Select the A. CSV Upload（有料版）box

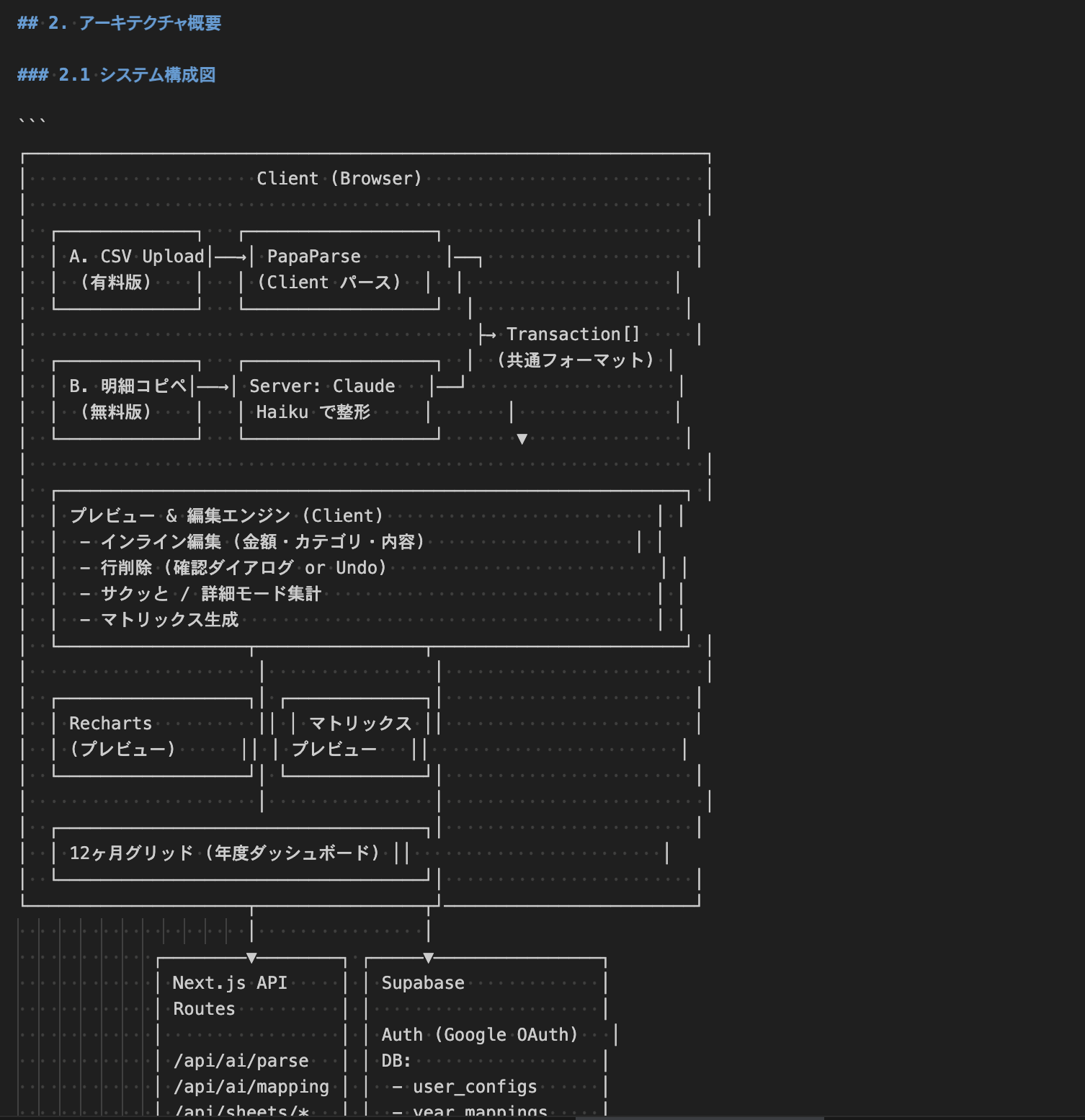[x=127, y=269]
